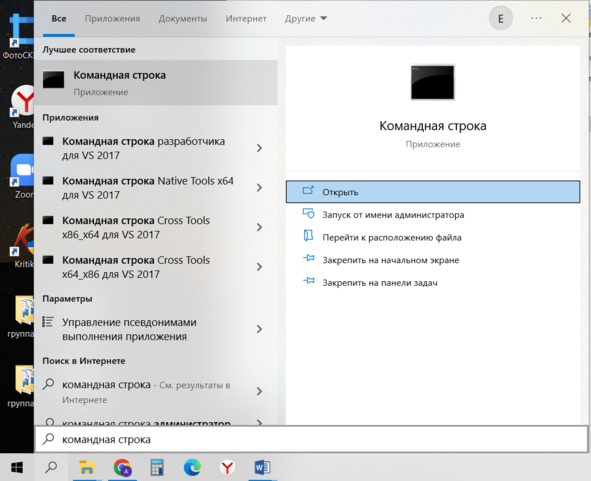591x481 pixels.
Task: Switch to the Приложения tab
Action: 112,18
